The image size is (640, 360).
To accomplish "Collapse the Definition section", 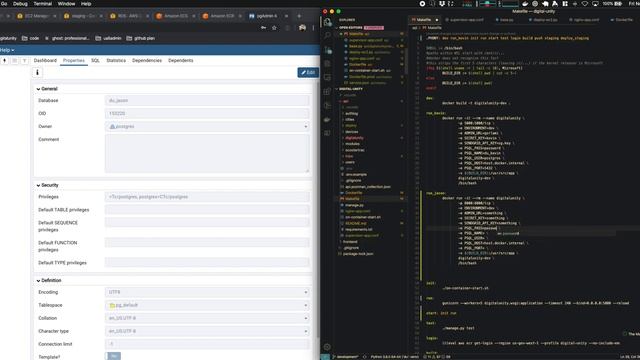I will tap(49, 280).
